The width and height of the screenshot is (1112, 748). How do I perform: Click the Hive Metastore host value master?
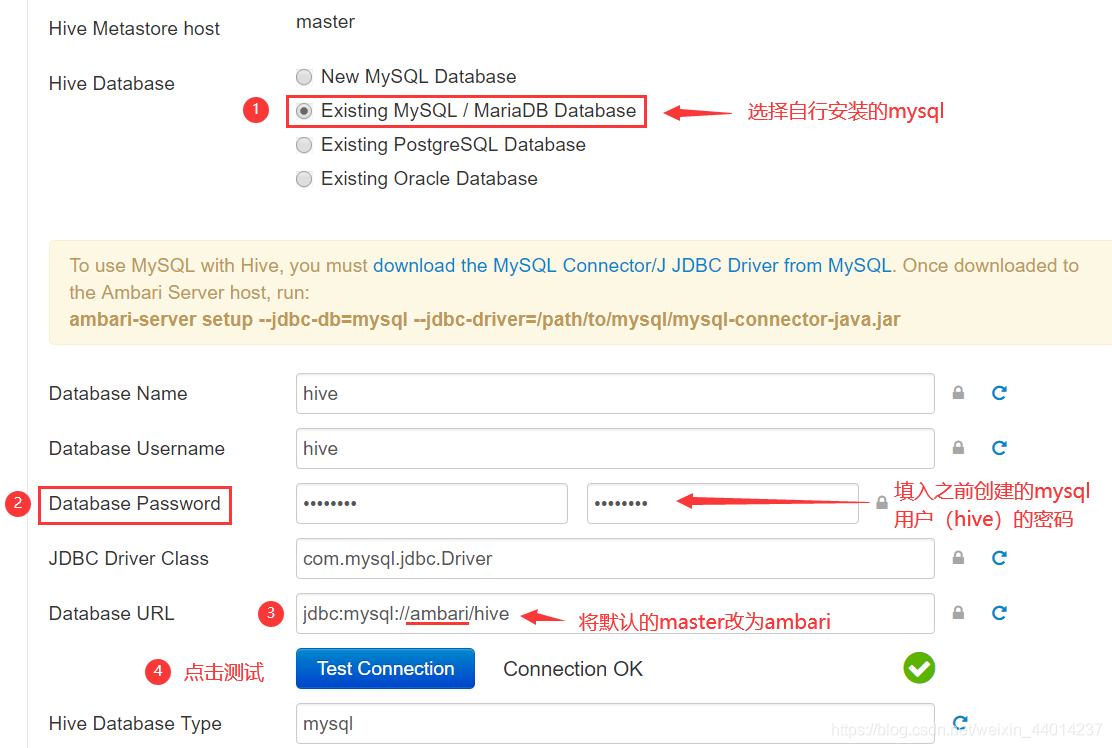point(326,22)
